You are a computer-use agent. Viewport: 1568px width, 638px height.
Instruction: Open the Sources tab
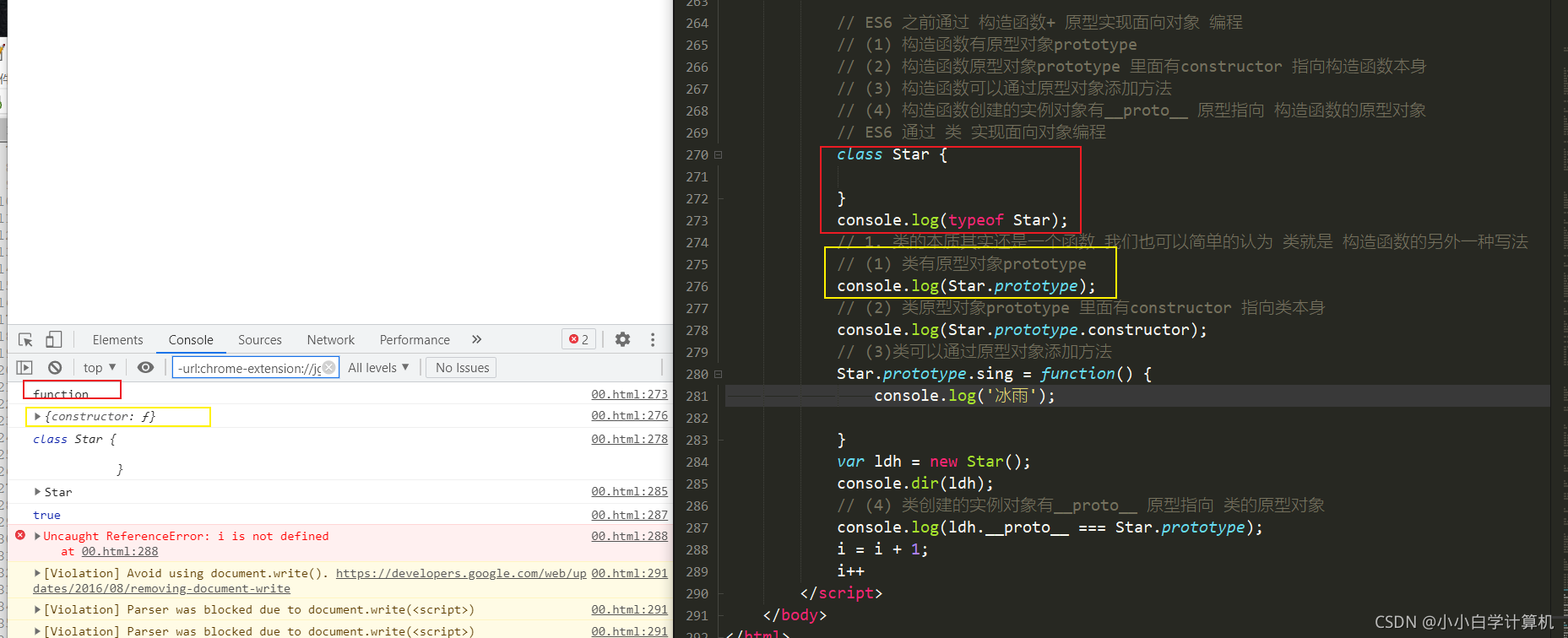point(260,340)
